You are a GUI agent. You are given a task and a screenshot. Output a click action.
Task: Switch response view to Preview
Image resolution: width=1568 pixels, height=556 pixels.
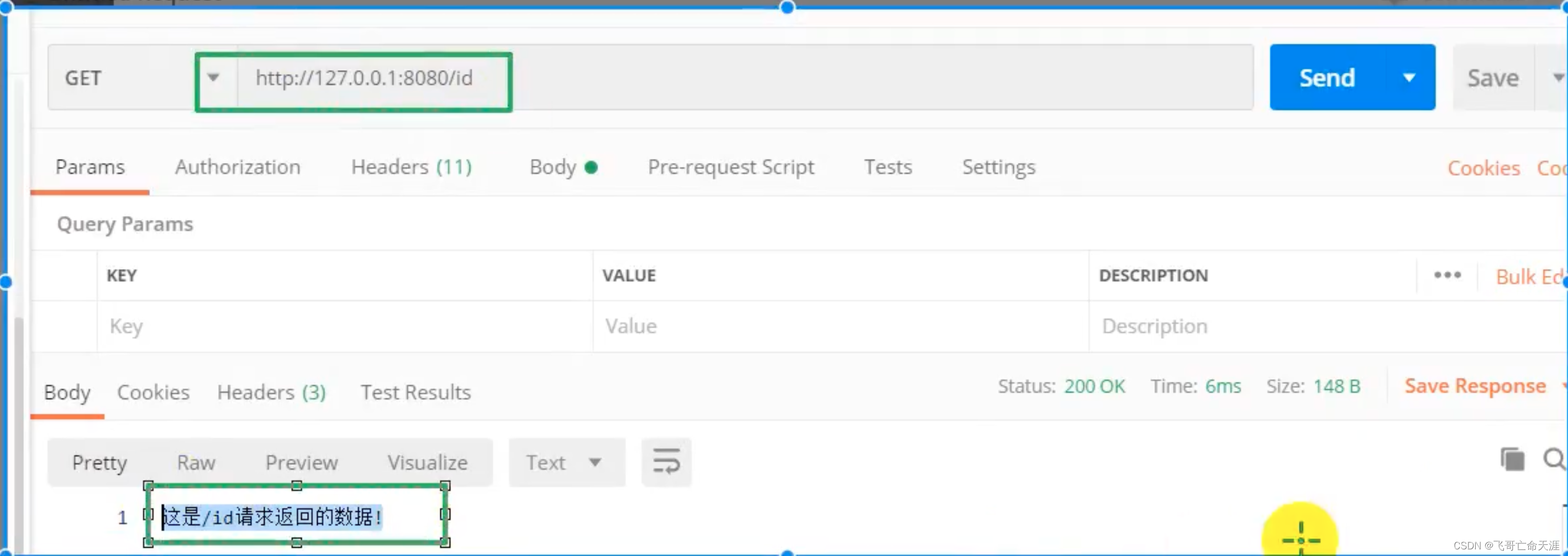click(301, 463)
